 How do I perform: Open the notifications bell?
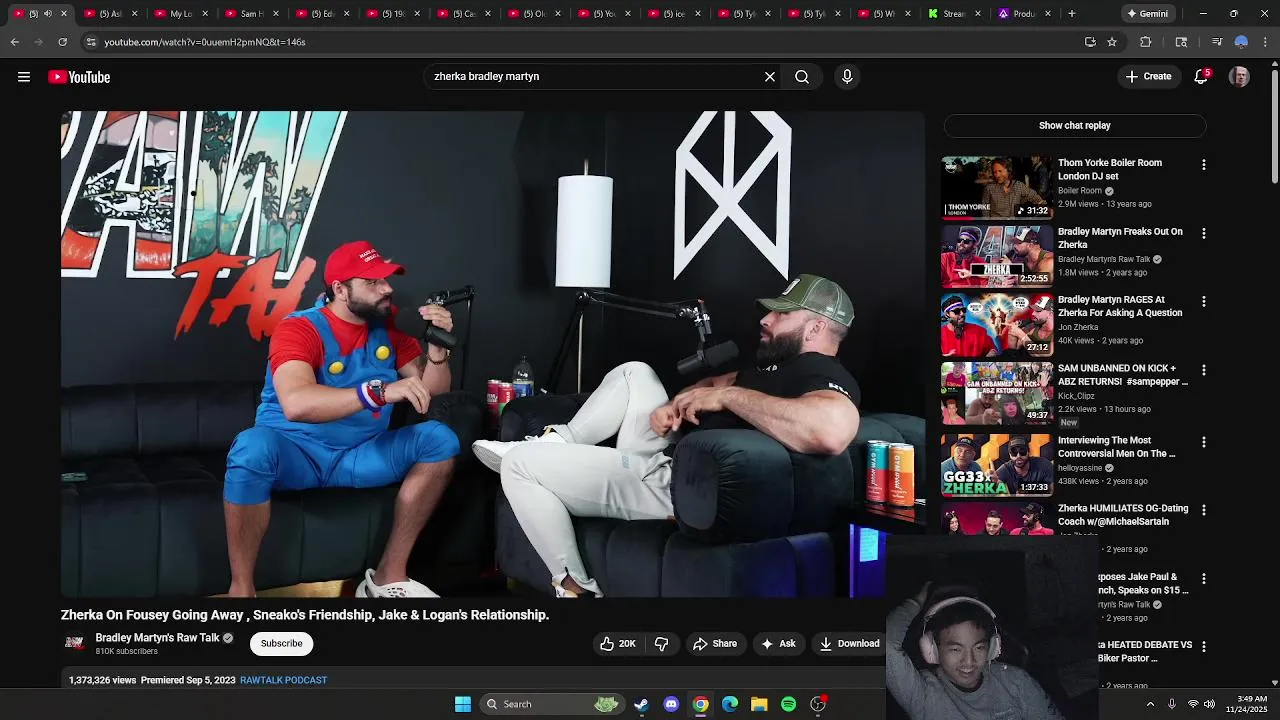coord(1202,76)
